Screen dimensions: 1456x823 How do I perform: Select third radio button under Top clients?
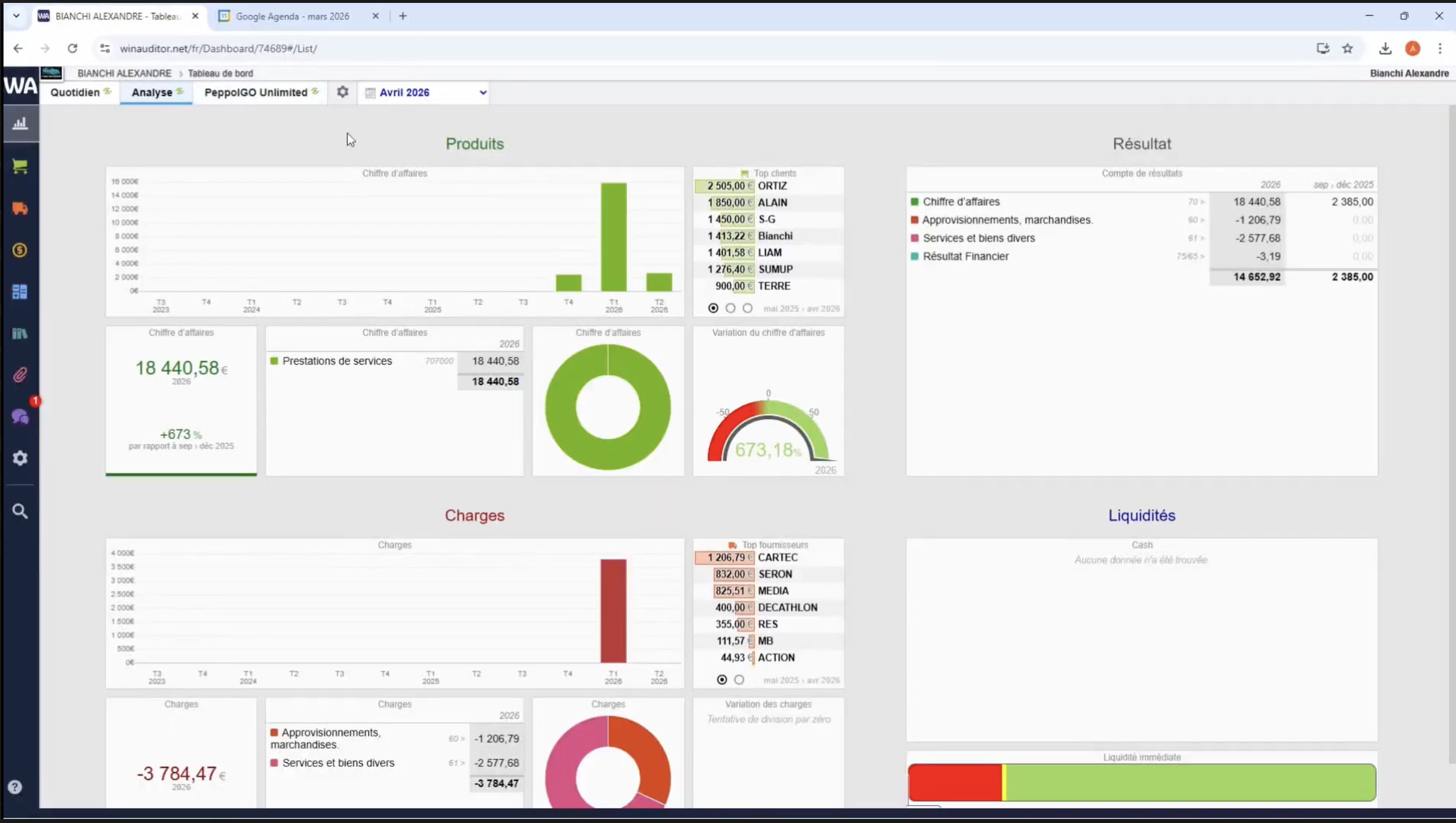(747, 308)
